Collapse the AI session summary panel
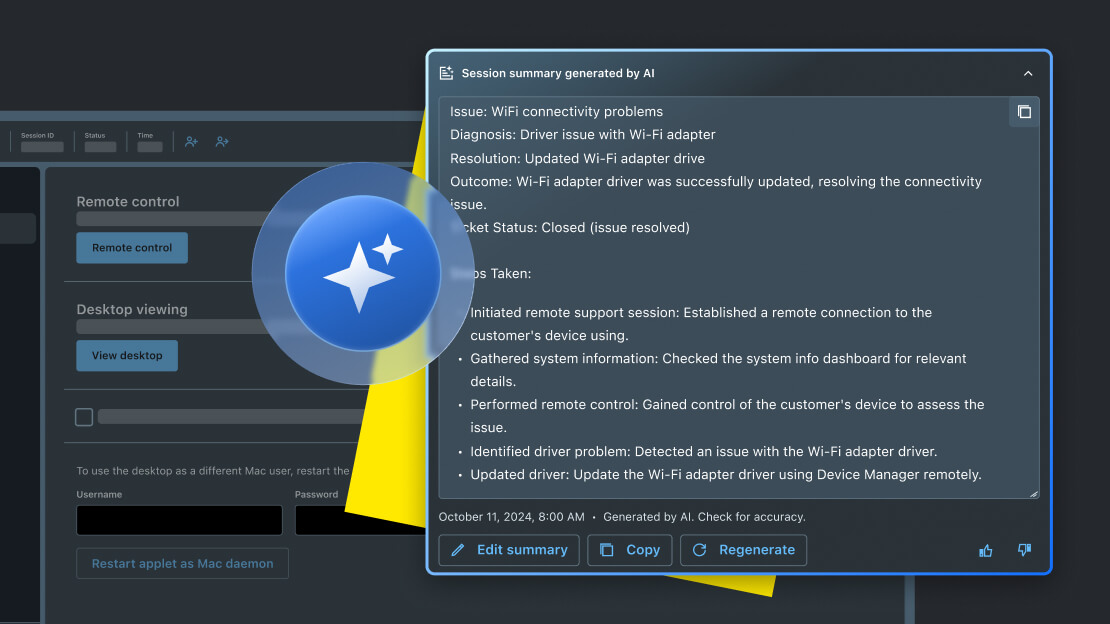Screen dimensions: 1110x624 1028,74
